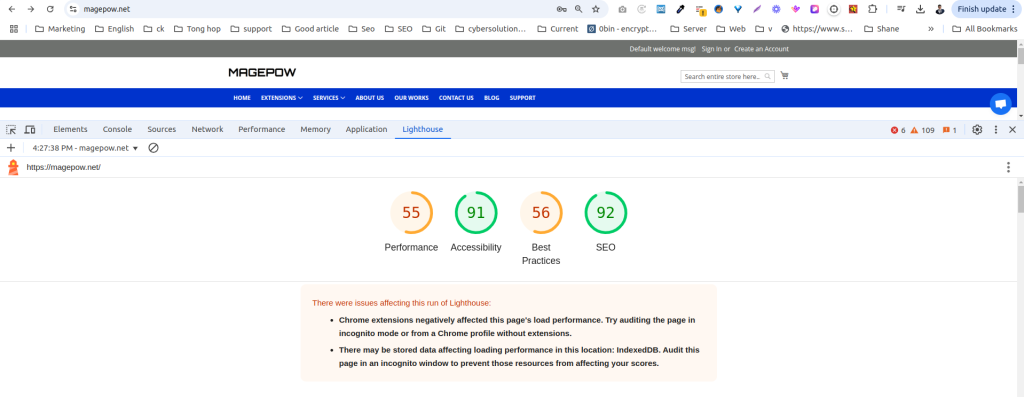Switch to the Memory tab
Viewport: 1024px width, 397px height.
tap(315, 129)
